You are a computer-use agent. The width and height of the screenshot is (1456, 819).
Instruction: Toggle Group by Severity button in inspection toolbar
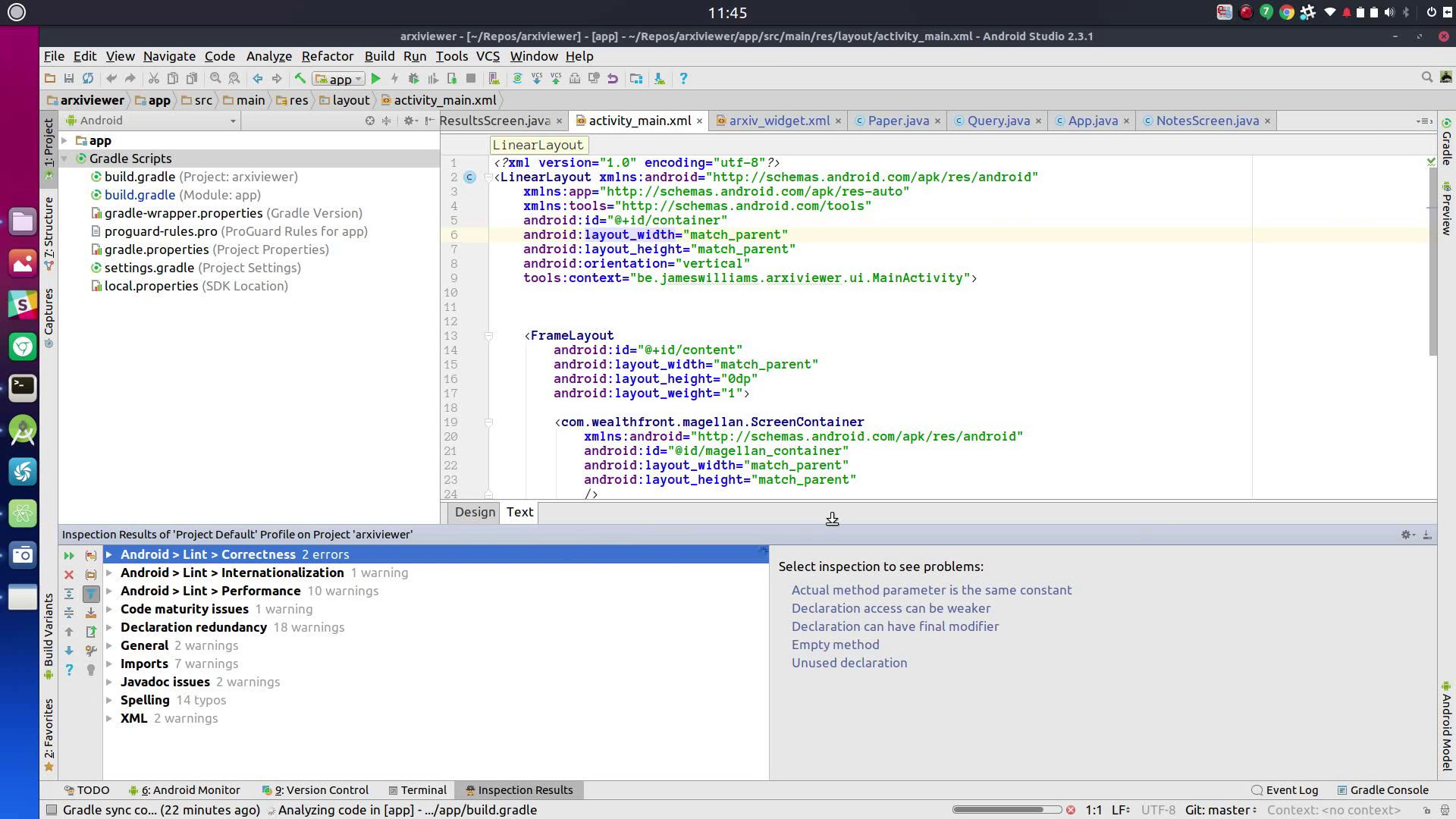(x=91, y=556)
